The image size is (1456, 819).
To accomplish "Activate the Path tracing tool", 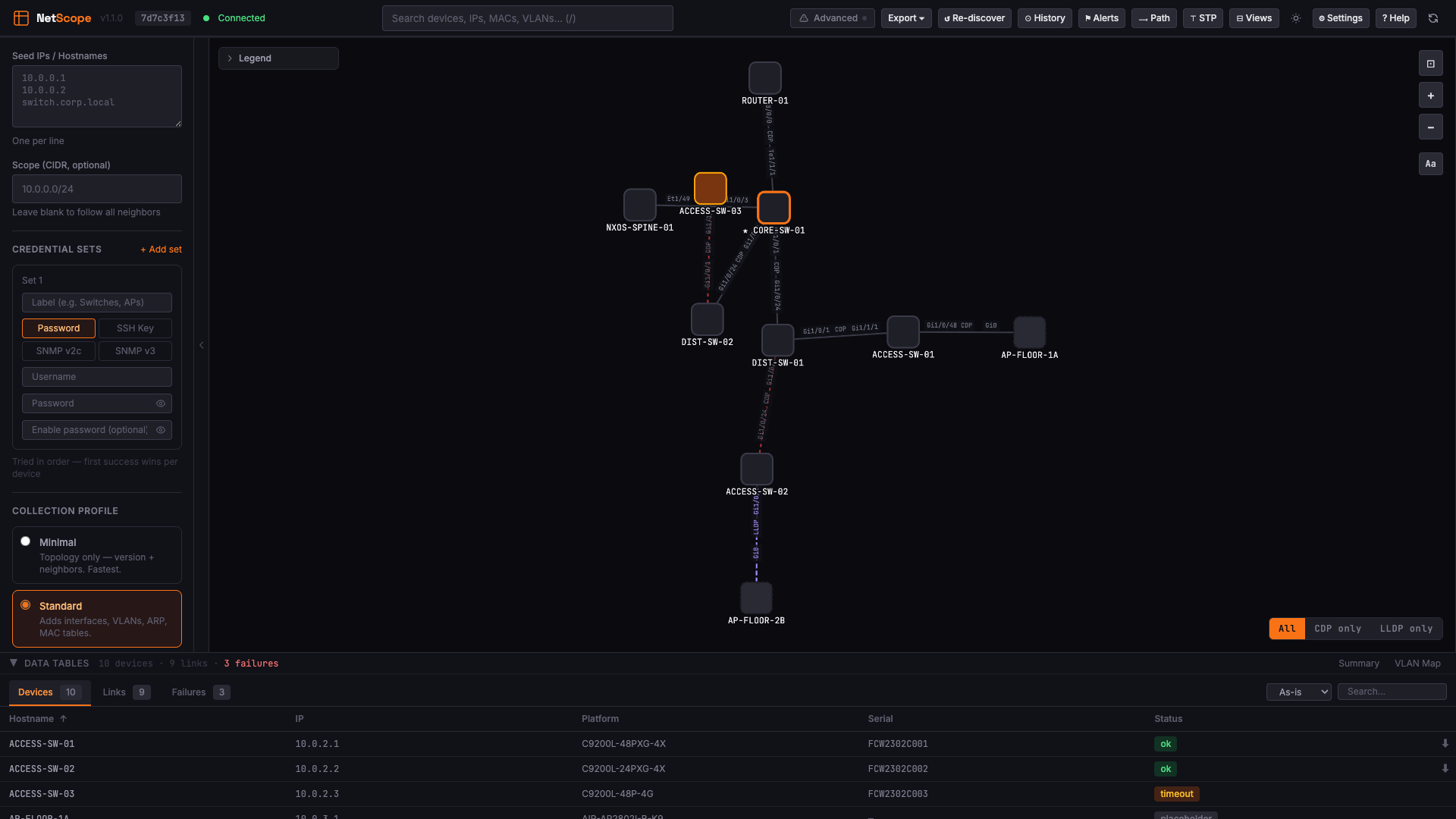I will click(x=1153, y=18).
